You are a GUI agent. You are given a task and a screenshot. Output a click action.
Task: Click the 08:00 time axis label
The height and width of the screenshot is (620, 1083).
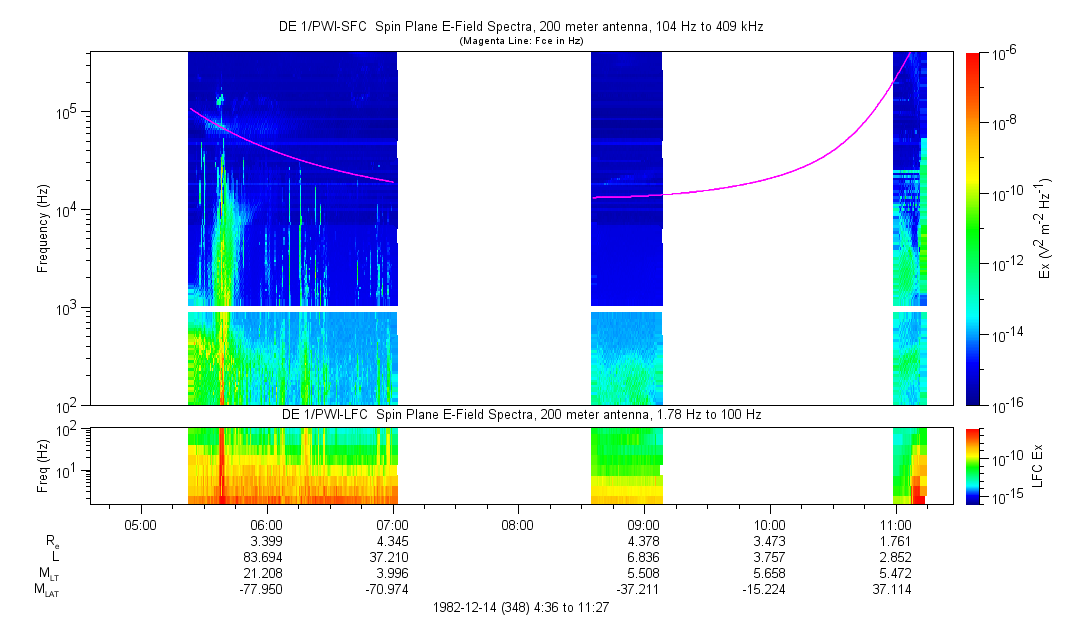[x=517, y=525]
